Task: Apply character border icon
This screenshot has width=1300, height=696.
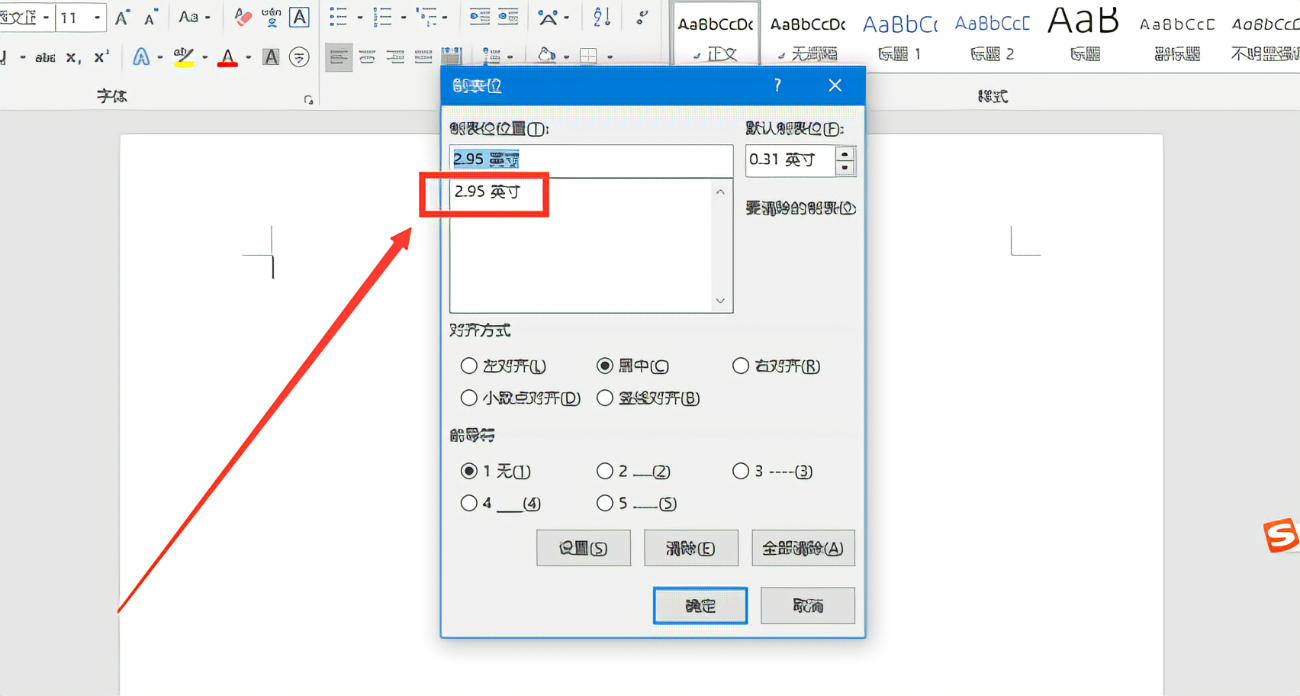Action: click(x=298, y=18)
